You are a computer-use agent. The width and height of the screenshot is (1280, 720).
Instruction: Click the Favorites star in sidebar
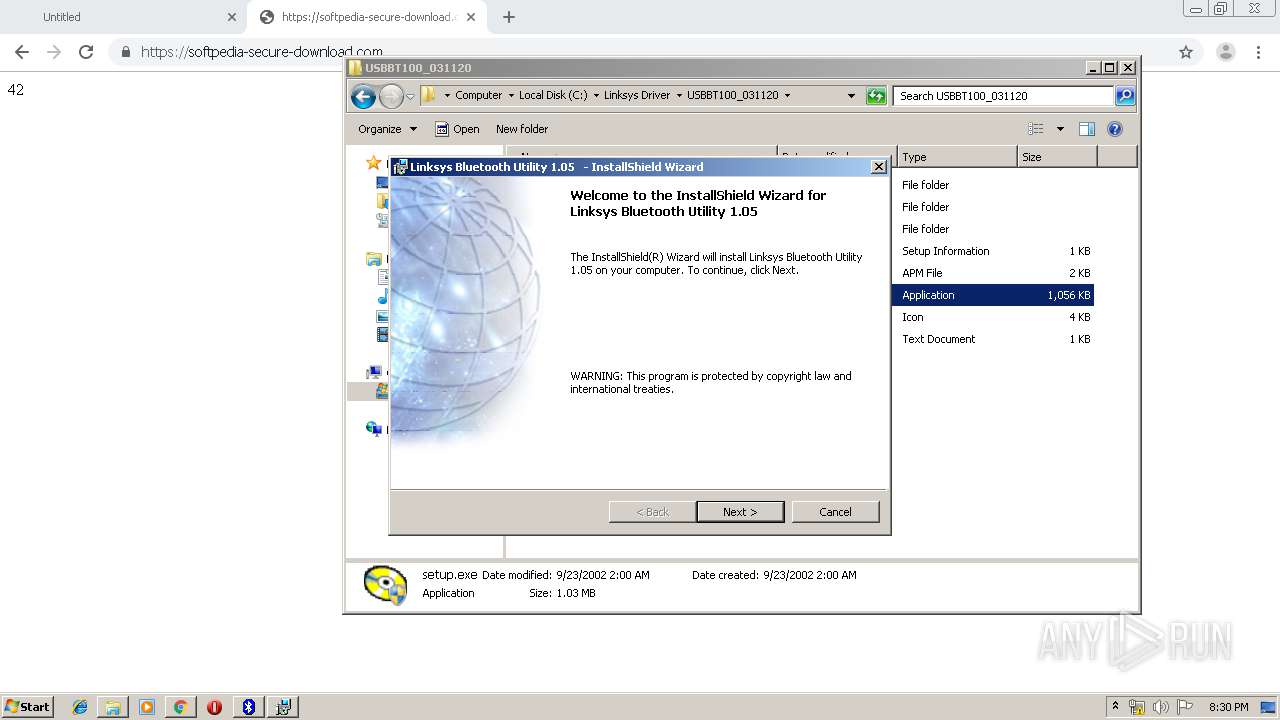click(374, 162)
